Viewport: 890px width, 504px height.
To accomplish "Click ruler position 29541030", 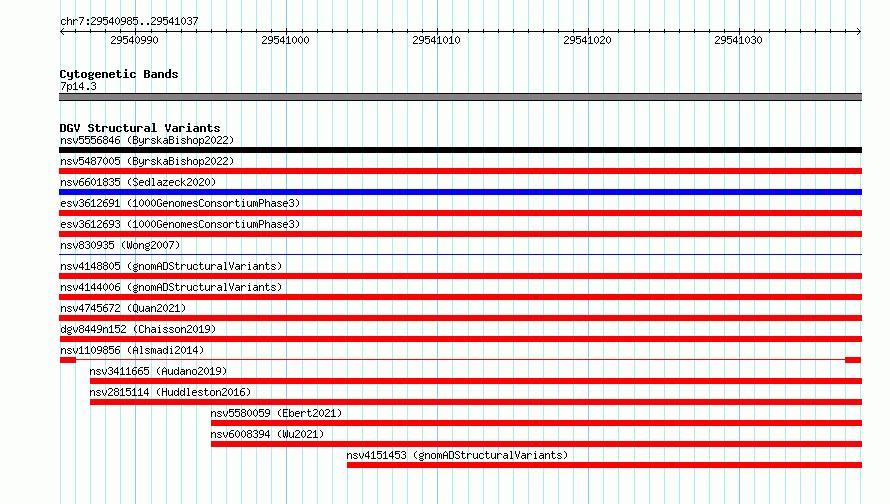I will [x=738, y=40].
